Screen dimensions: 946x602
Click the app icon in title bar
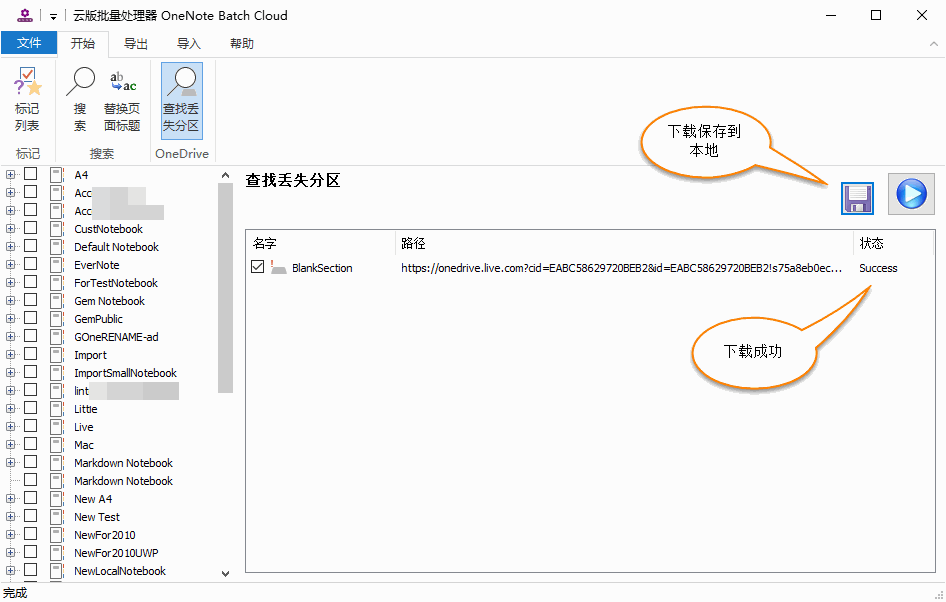point(25,15)
